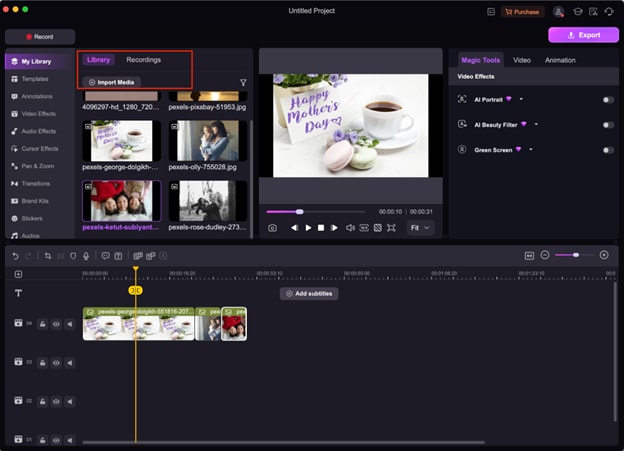Select the Magic Tools tab
Screen dimensions: 624x451
pyautogui.click(x=480, y=60)
